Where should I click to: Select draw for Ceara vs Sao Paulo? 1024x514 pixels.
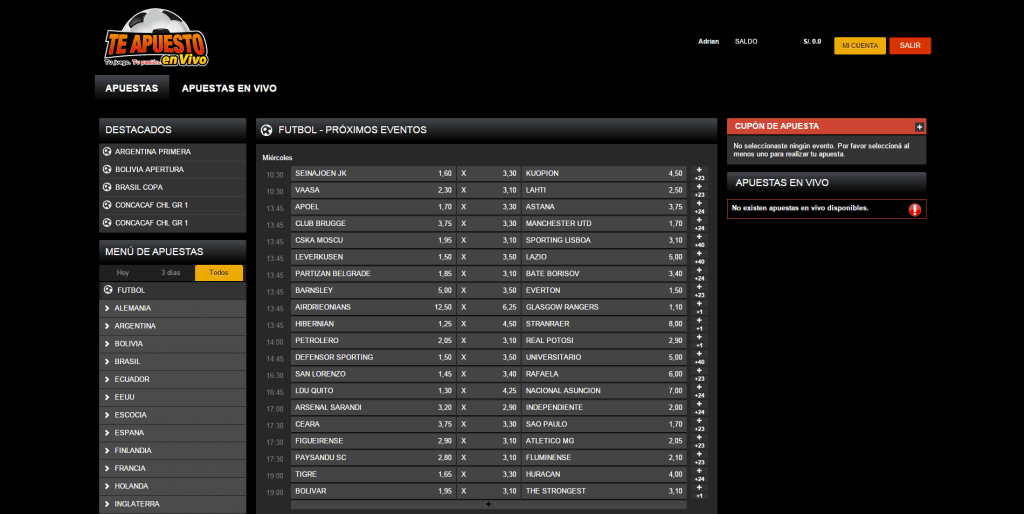(x=487, y=425)
